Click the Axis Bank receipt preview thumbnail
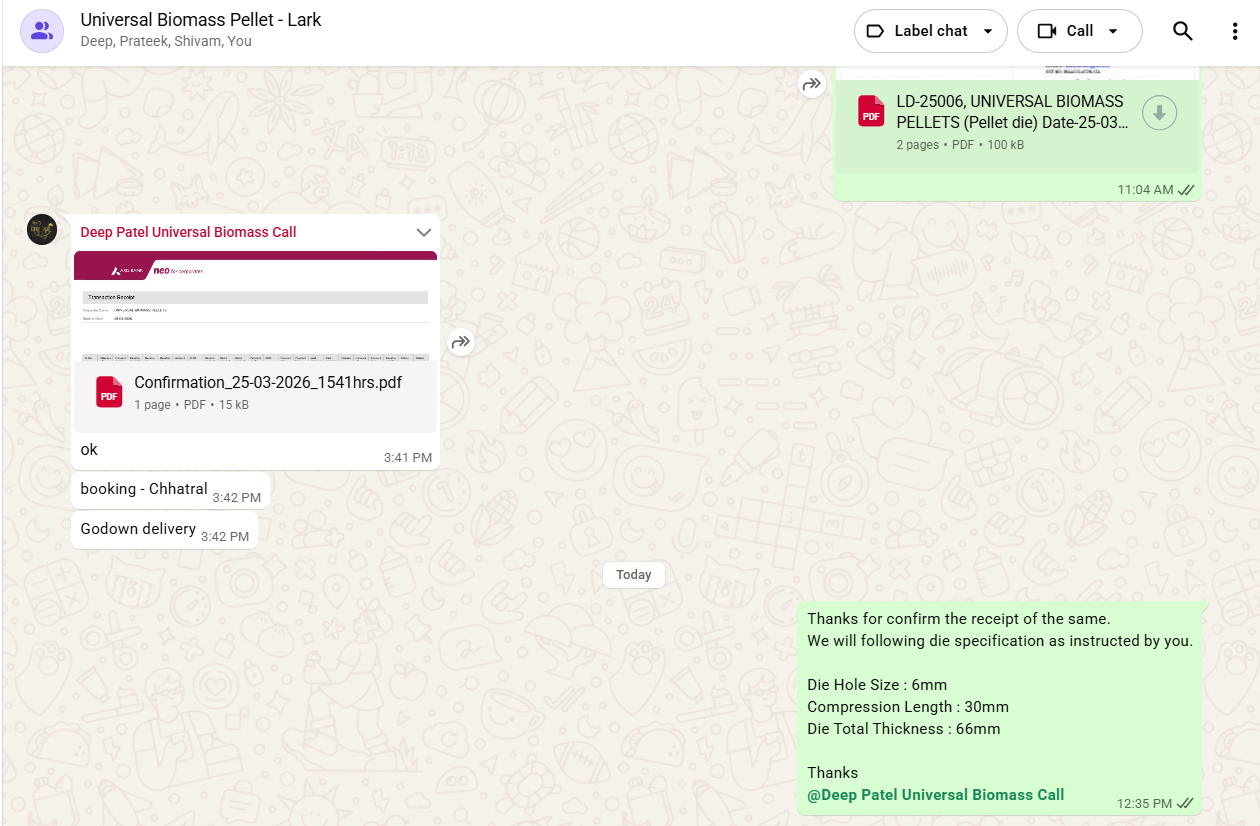 255,306
